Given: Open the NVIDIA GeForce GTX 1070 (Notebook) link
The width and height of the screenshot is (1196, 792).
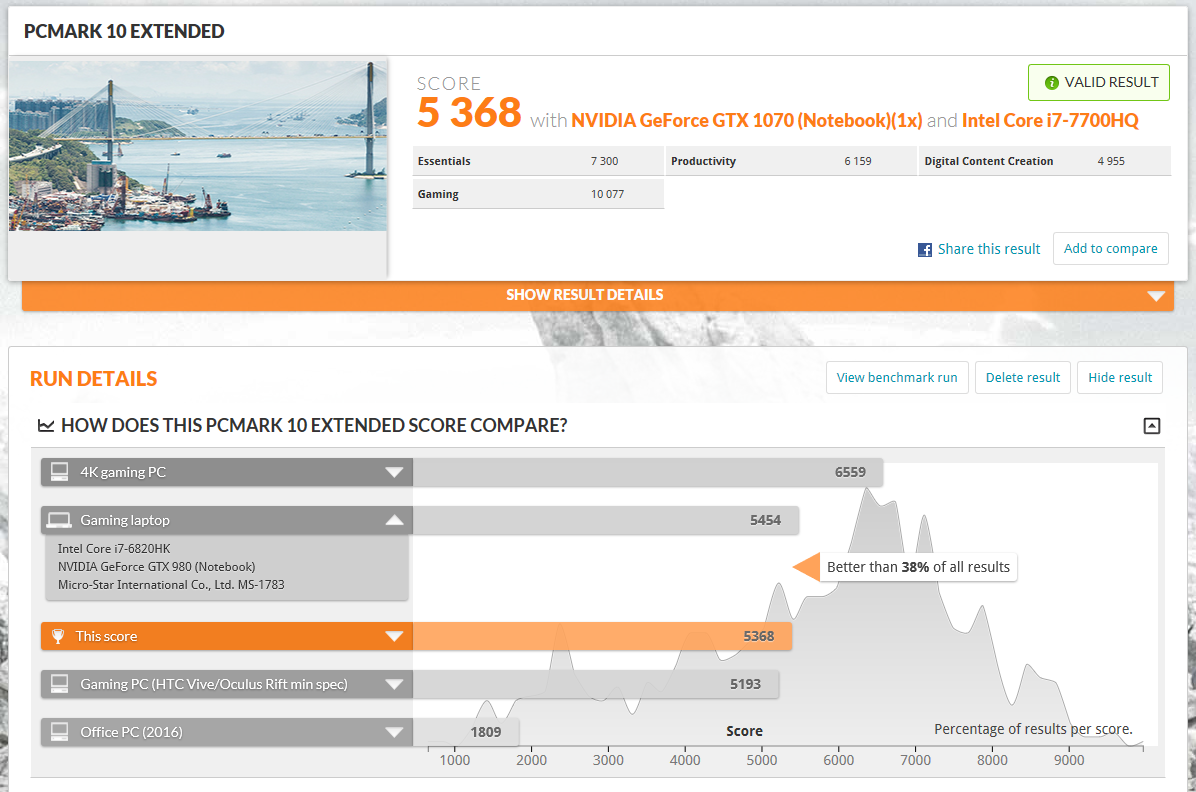Looking at the screenshot, I should coord(747,121).
